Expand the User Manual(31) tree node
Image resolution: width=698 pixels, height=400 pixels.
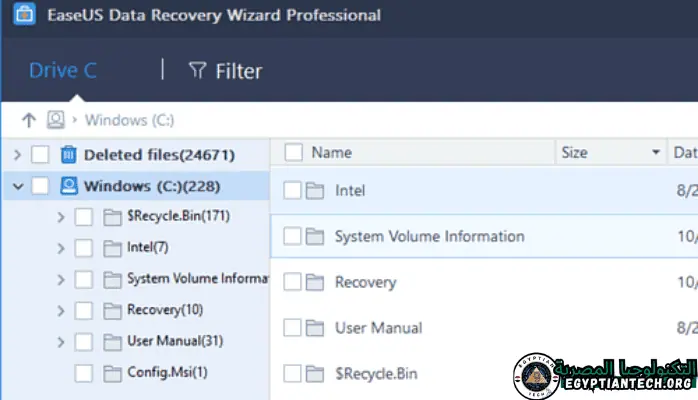61,342
